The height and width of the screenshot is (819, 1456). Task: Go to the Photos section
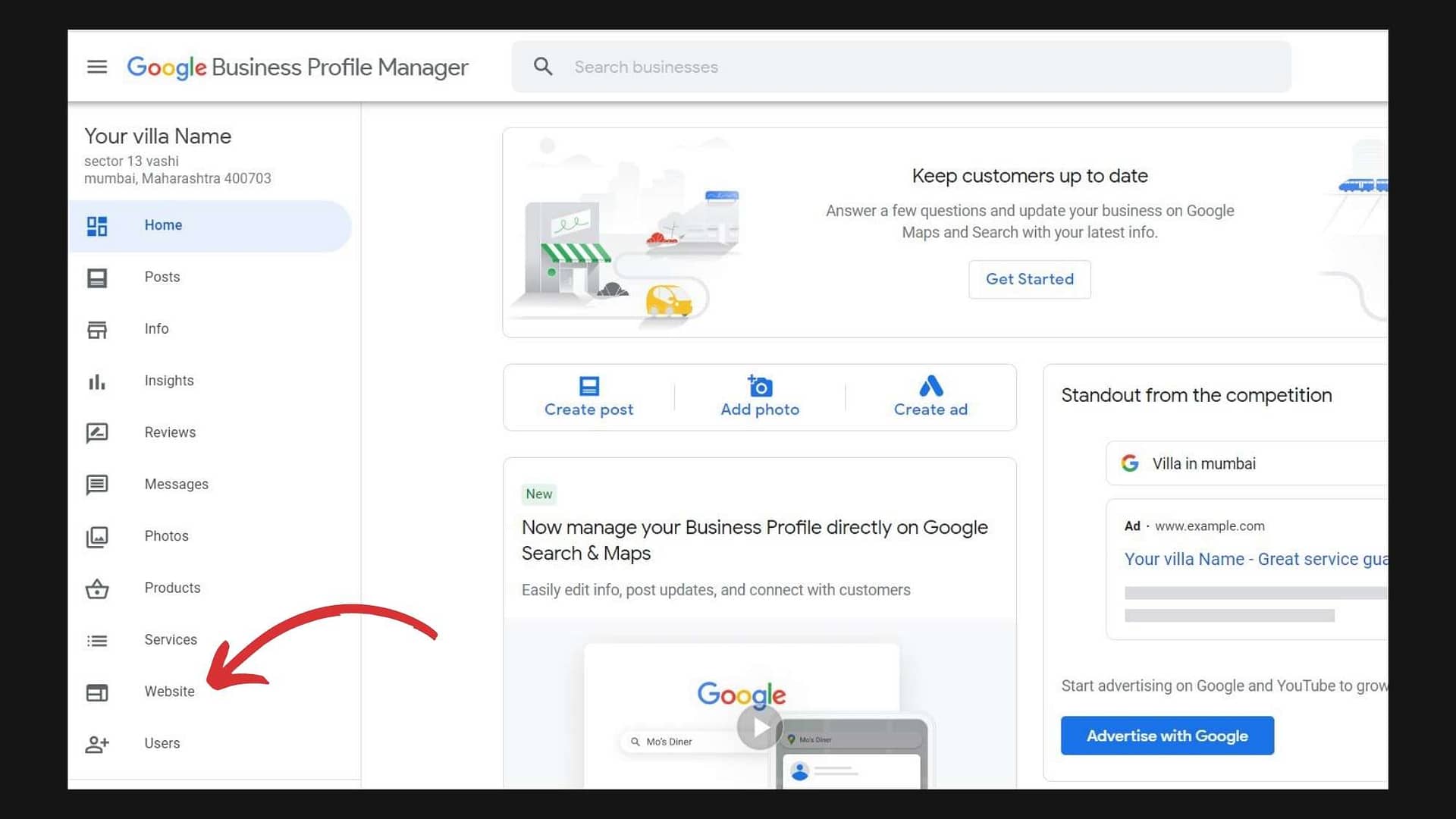pyautogui.click(x=209, y=536)
